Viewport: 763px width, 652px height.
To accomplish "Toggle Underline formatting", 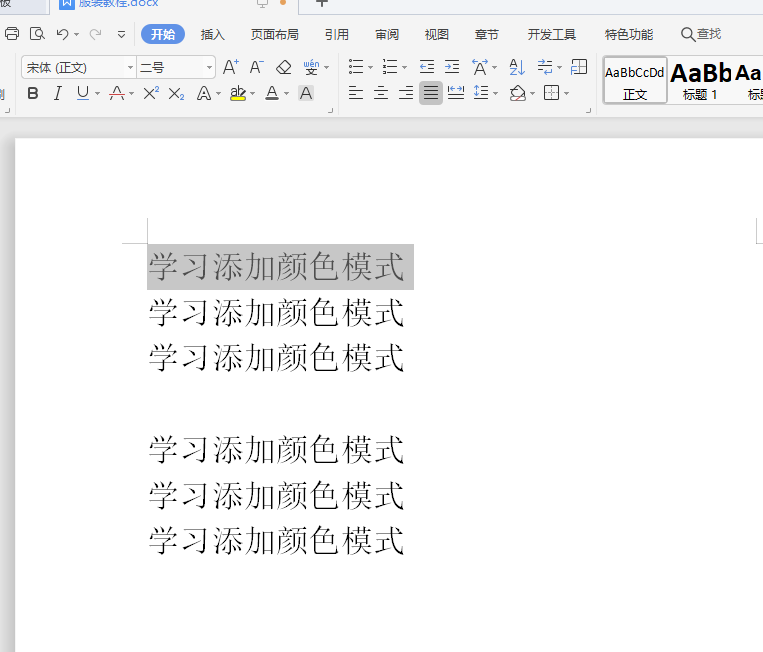I will coord(83,93).
